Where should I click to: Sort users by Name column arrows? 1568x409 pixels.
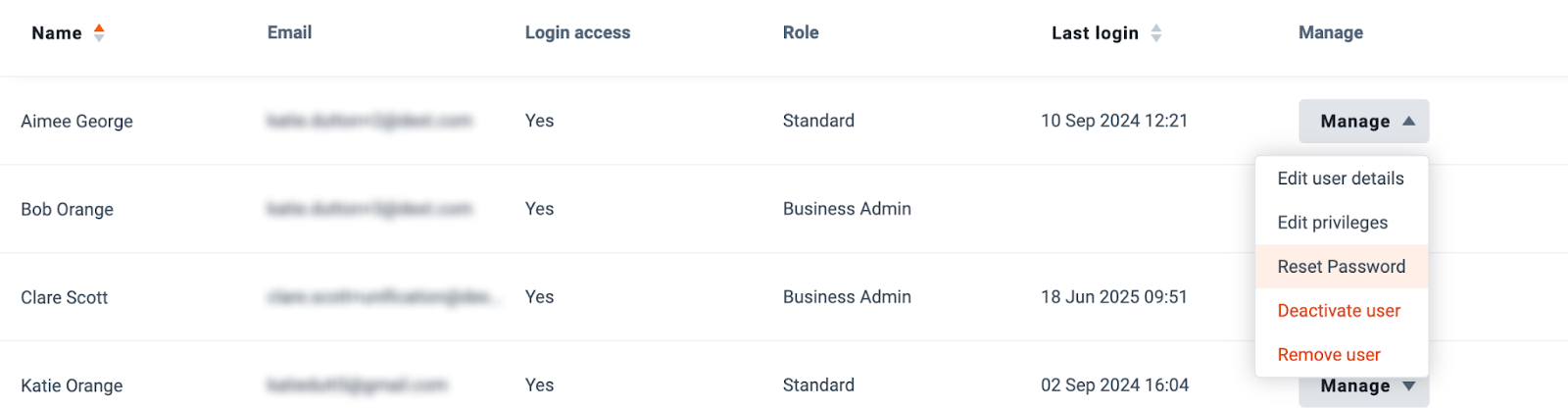[x=99, y=33]
